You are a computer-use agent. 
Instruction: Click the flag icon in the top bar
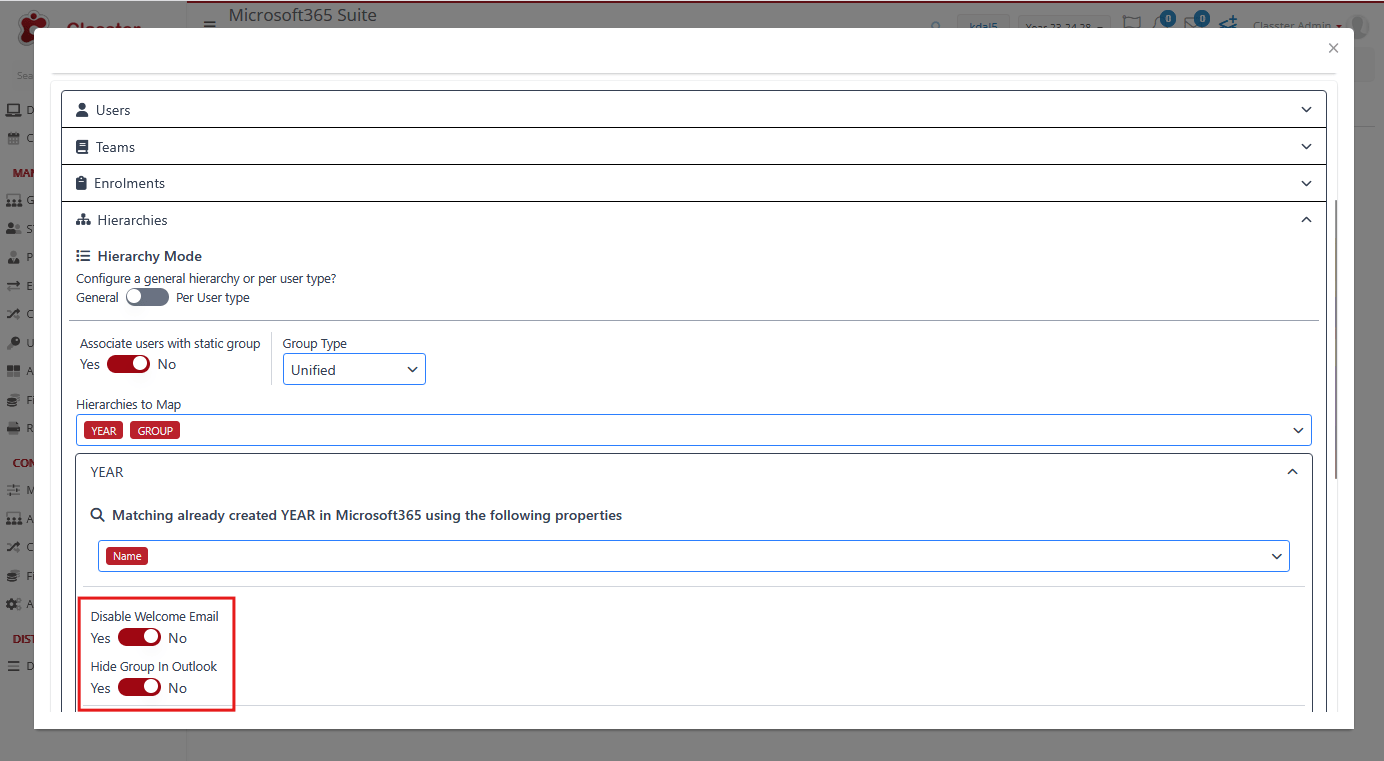coord(1132,24)
